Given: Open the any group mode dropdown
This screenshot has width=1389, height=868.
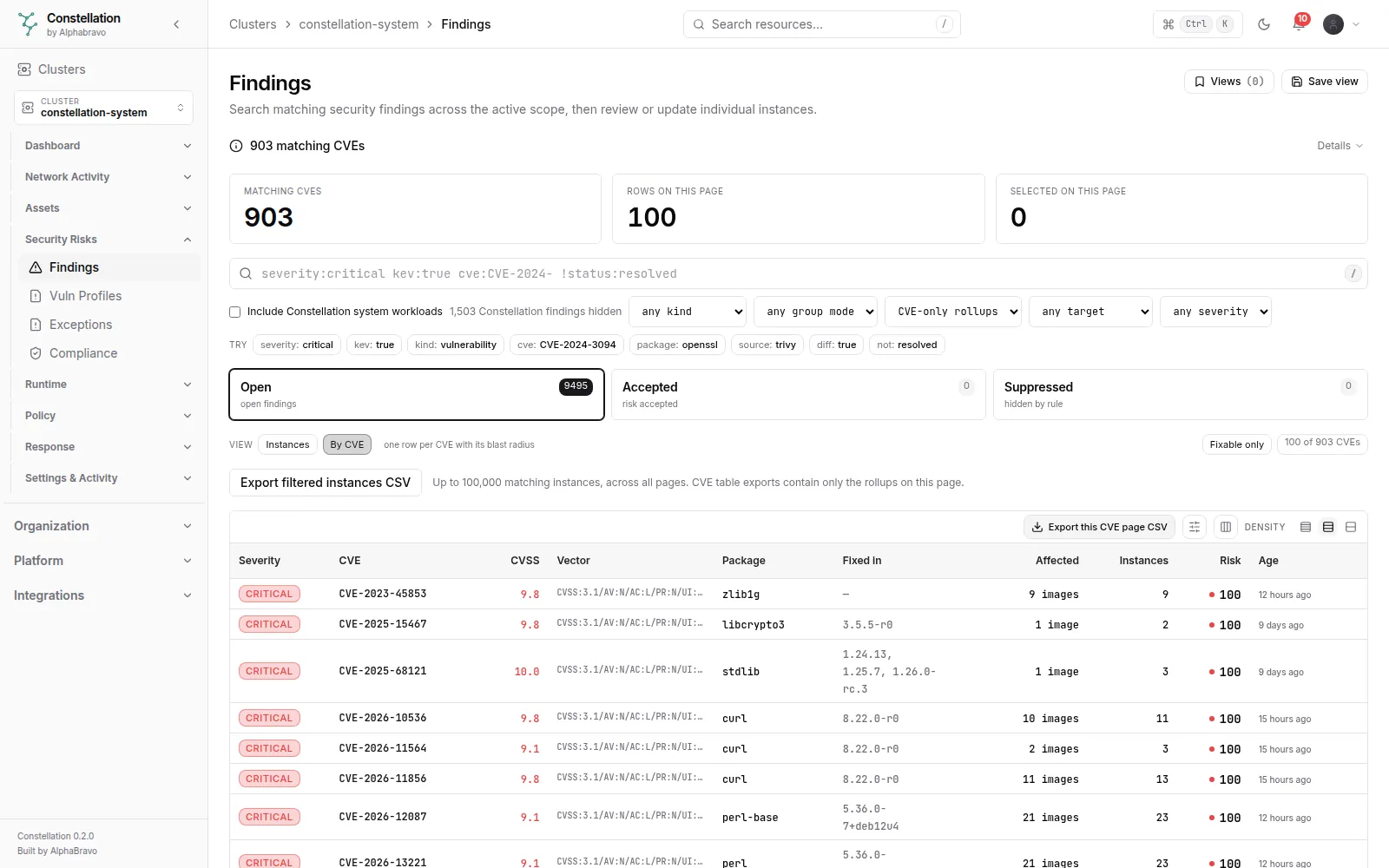Looking at the screenshot, I should [x=816, y=312].
